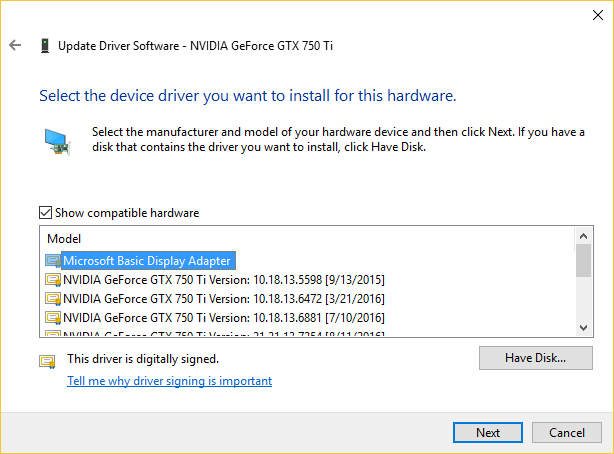Screen dimensions: 614x454
Task: Select NVIDIA driver dated 3/21/2016
Action: 224,298
